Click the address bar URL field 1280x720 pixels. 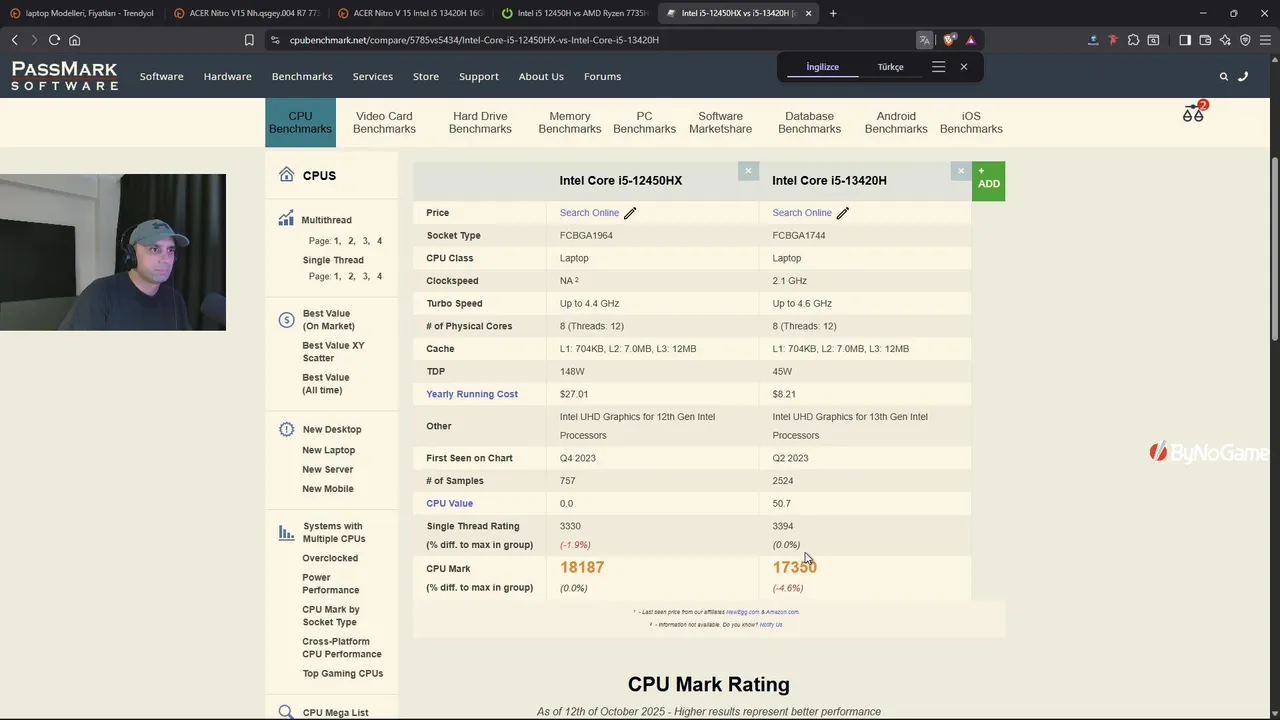[x=590, y=40]
